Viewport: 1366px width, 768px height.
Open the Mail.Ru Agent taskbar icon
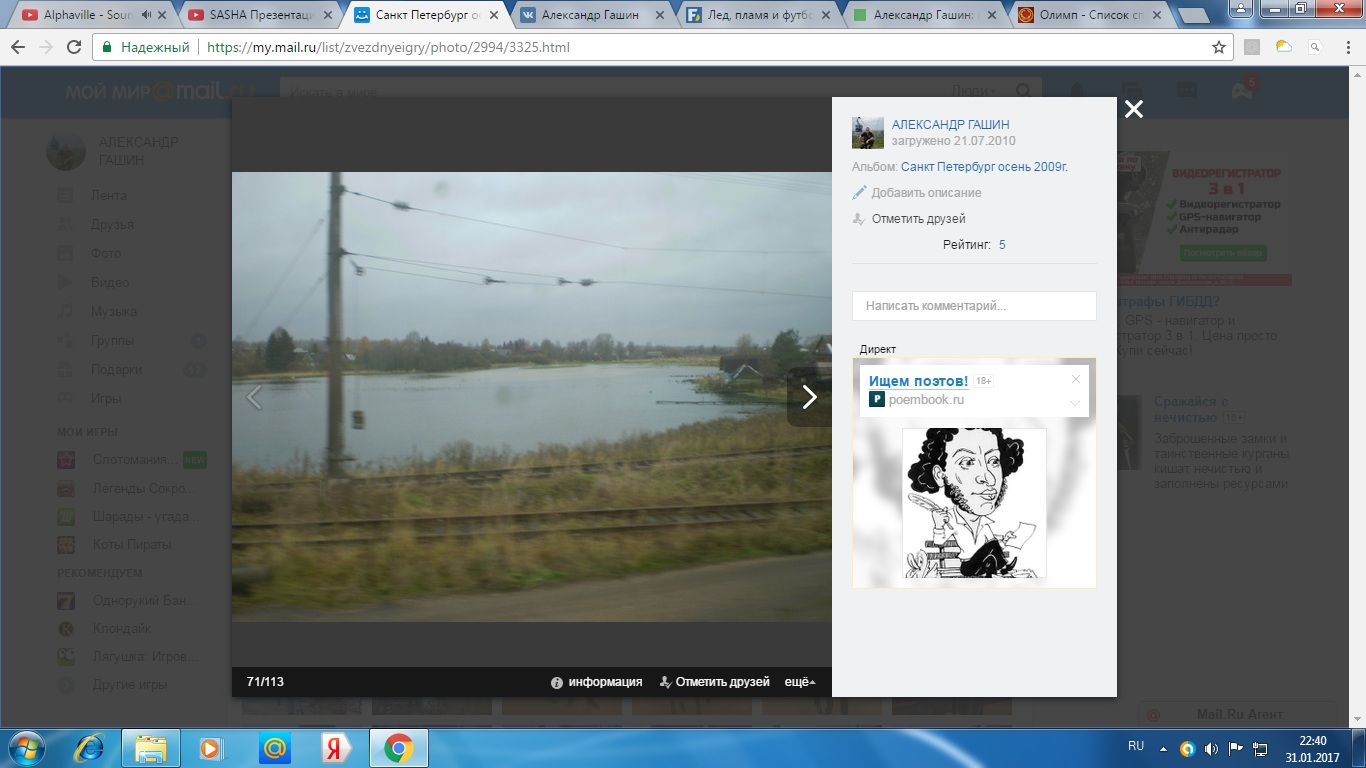pyautogui.click(x=273, y=748)
